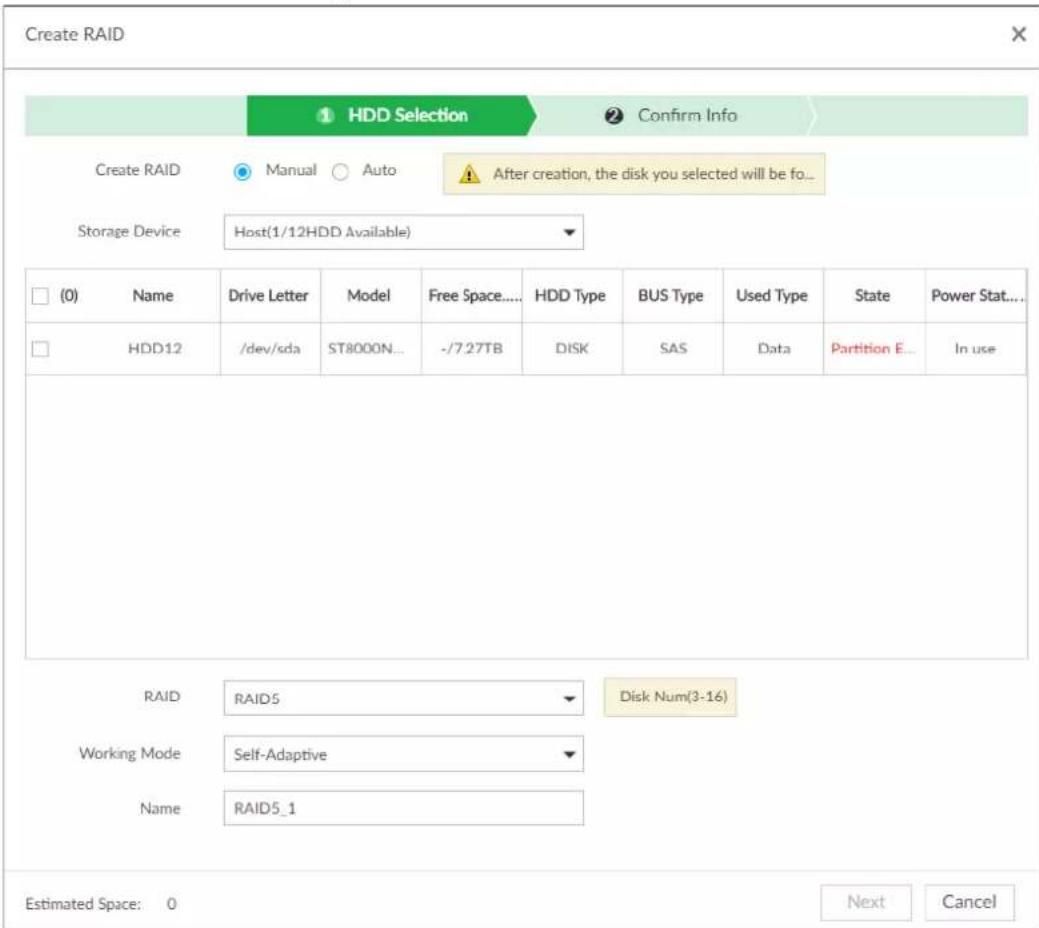The height and width of the screenshot is (928, 1039).
Task: Sort by the BUS Type column header
Action: (671, 296)
